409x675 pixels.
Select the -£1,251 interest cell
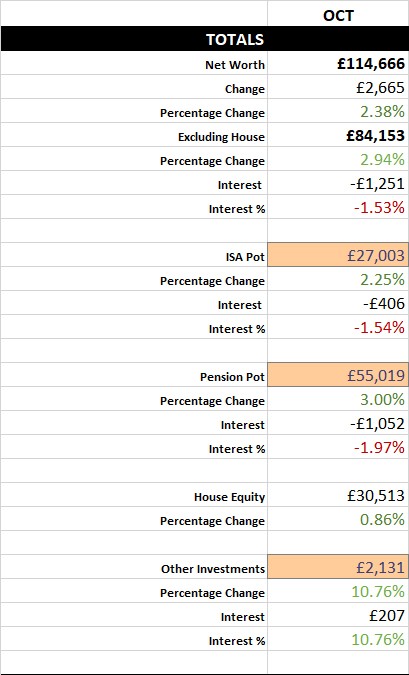[338, 184]
